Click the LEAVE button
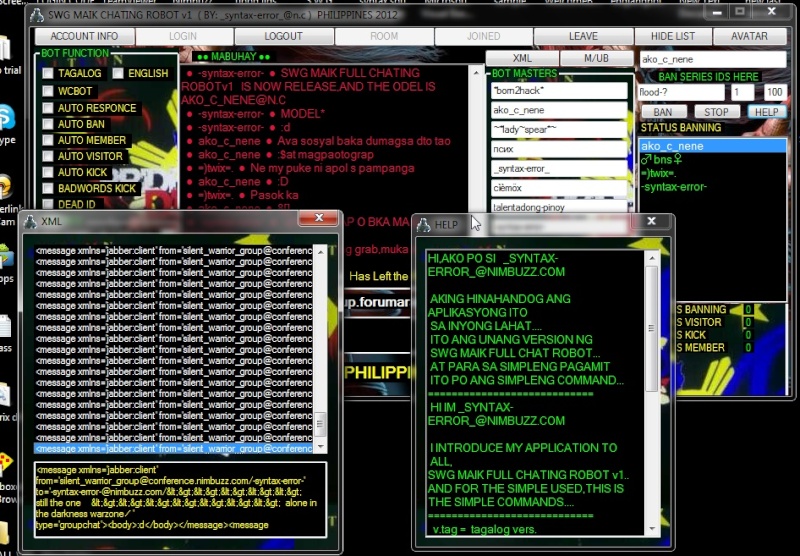The height and width of the screenshot is (556, 800). coord(583,36)
